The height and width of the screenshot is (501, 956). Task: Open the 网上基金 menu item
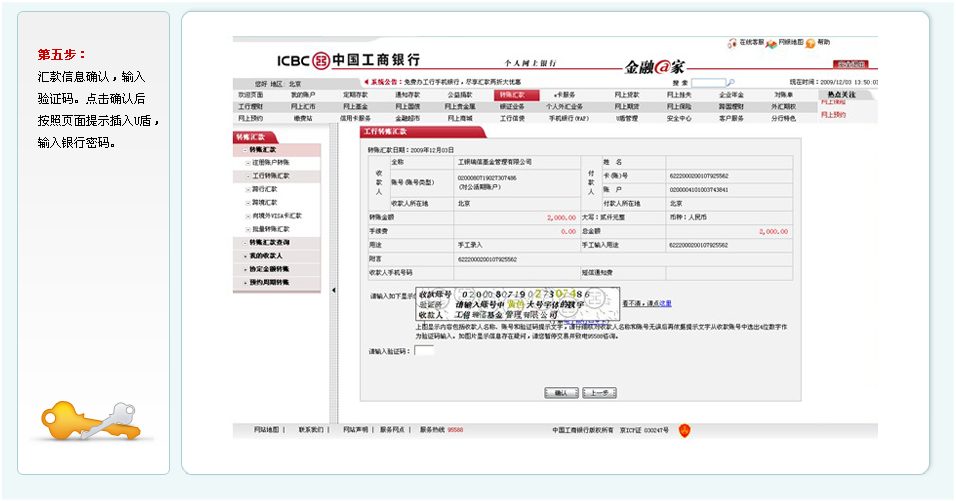point(355,107)
